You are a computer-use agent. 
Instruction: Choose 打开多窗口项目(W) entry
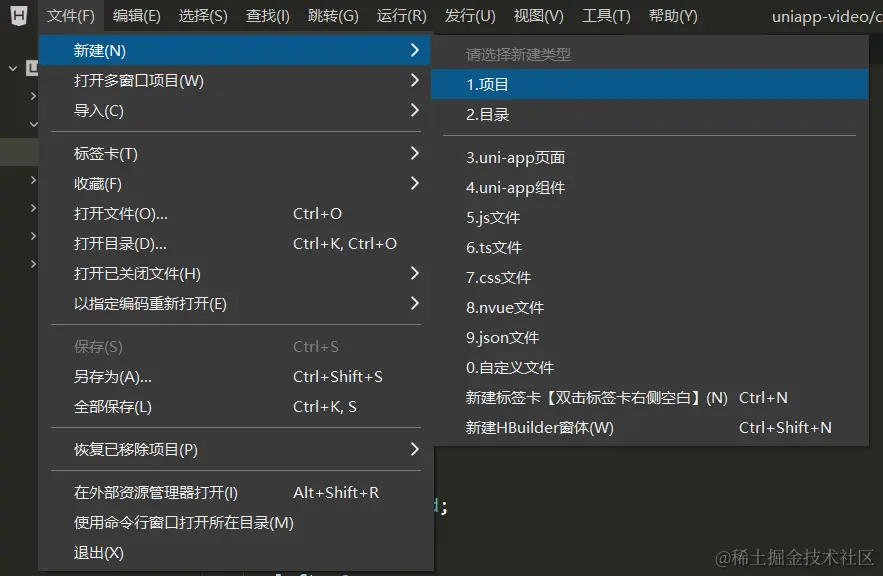click(235, 81)
